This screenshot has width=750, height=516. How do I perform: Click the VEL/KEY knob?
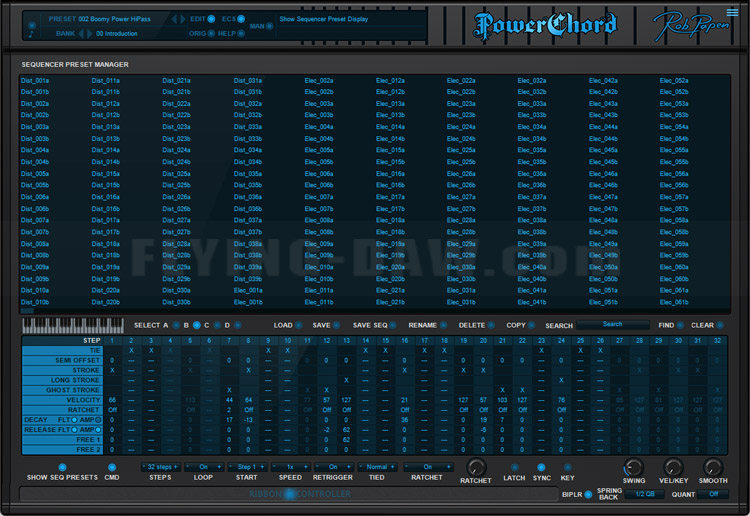coord(673,467)
